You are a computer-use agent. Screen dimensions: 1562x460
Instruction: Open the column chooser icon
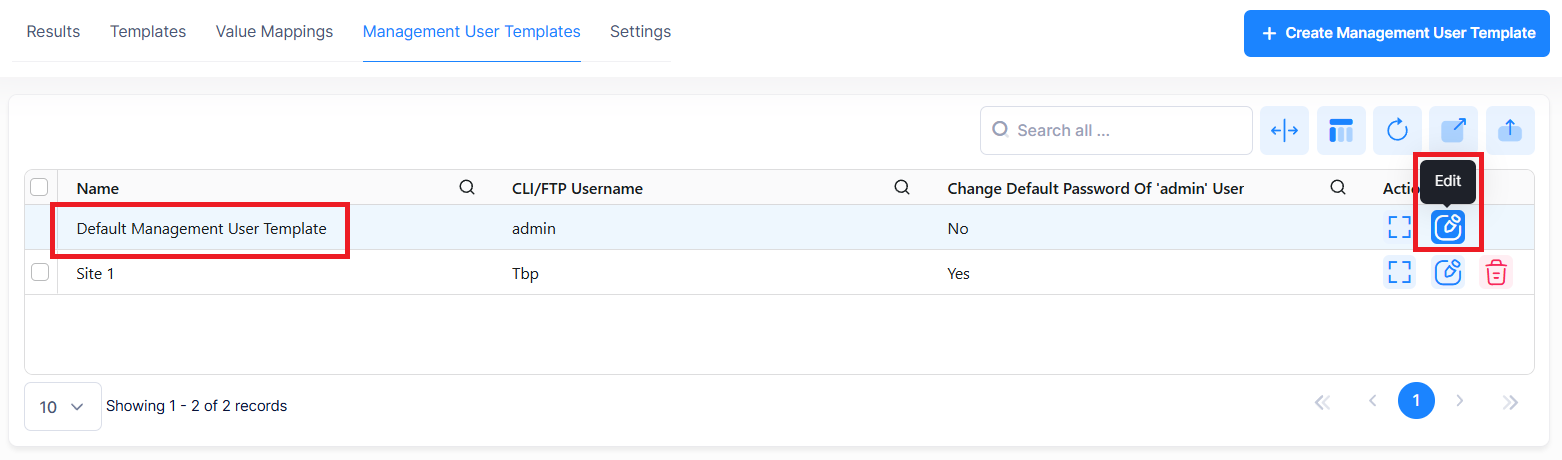[x=1341, y=131]
